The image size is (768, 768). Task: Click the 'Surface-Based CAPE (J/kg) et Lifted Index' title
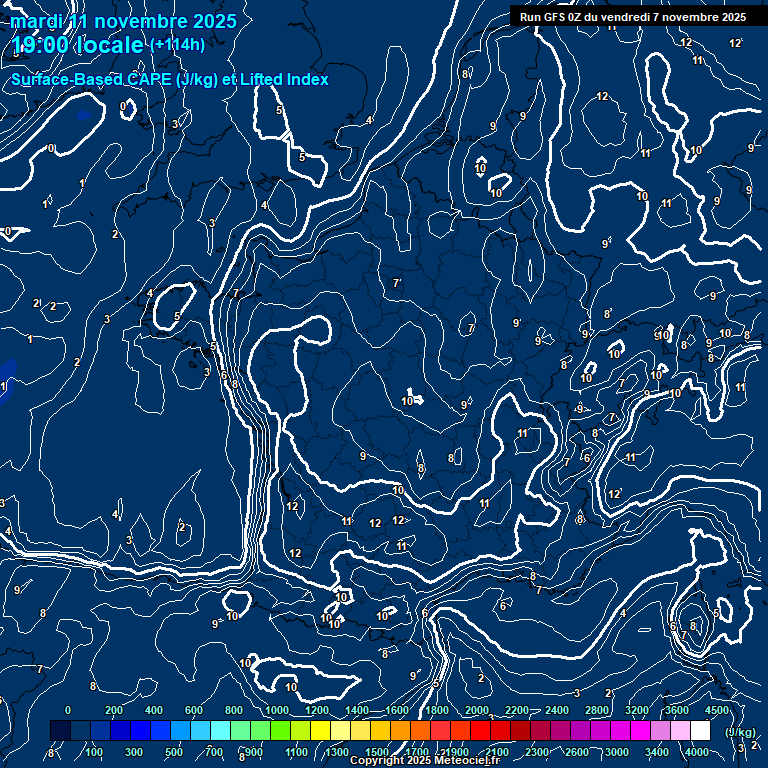click(170, 79)
